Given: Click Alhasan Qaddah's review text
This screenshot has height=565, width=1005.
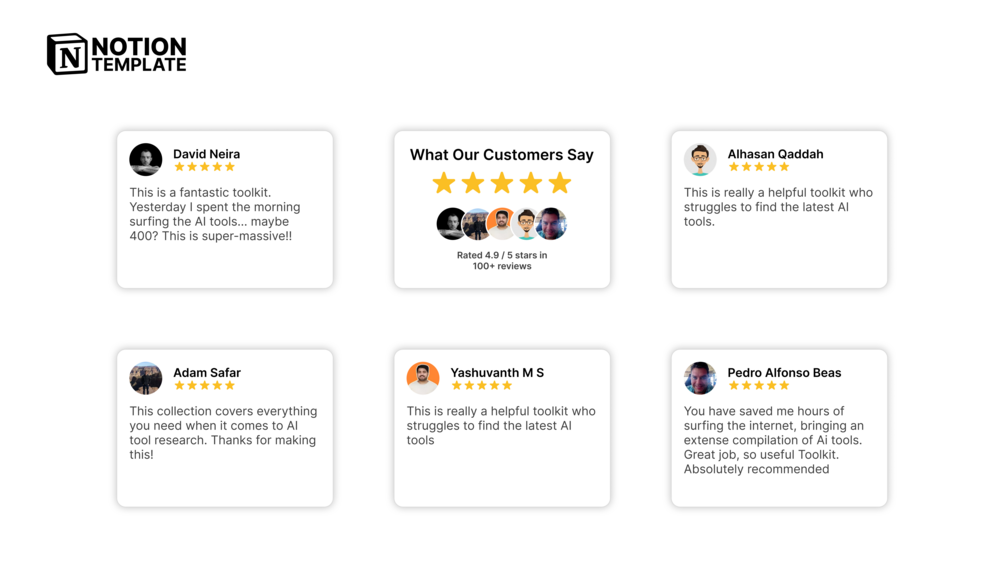Looking at the screenshot, I should [778, 207].
